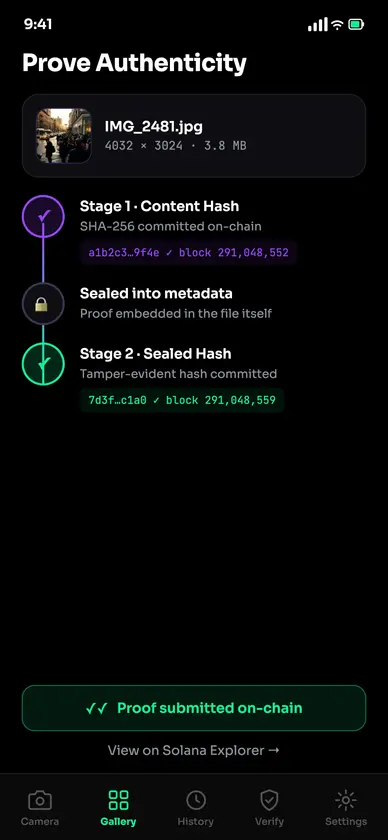Select the IMG_2481.jpg file card

tap(194, 136)
